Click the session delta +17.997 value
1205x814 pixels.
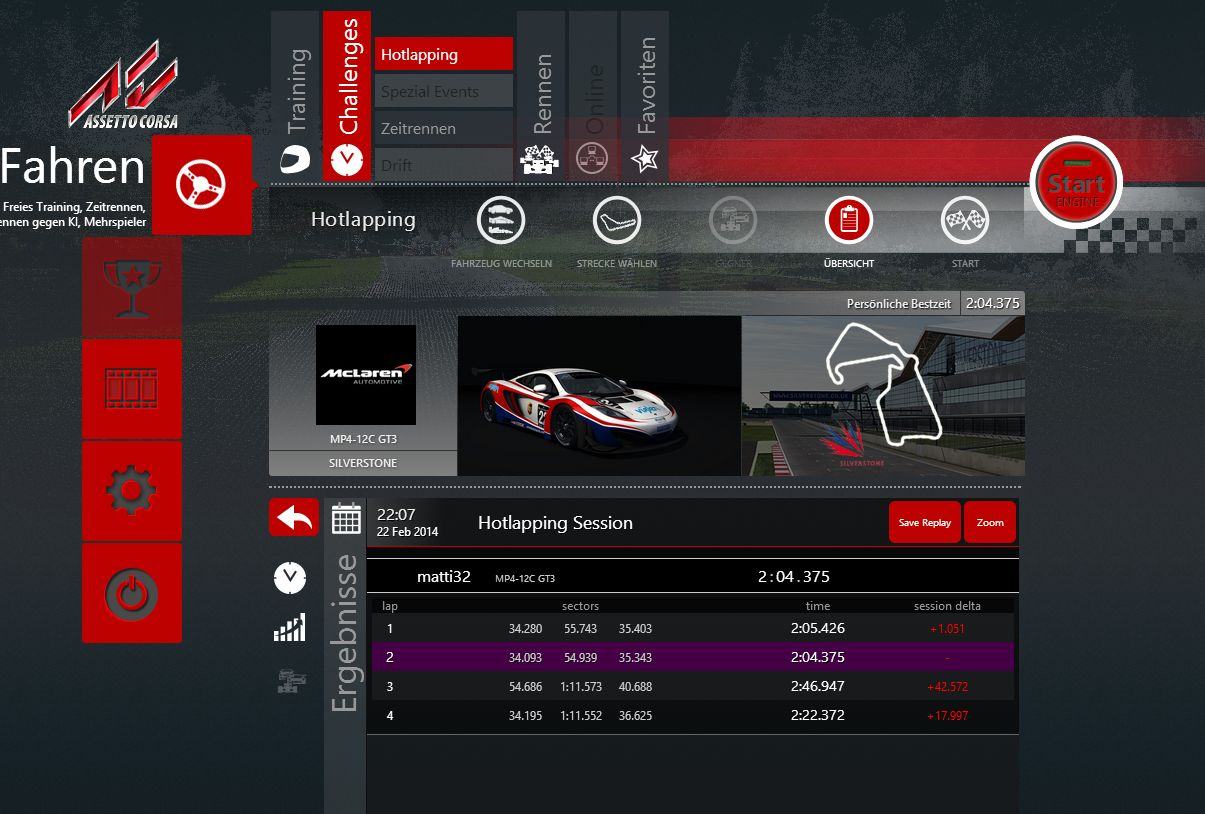(x=947, y=716)
